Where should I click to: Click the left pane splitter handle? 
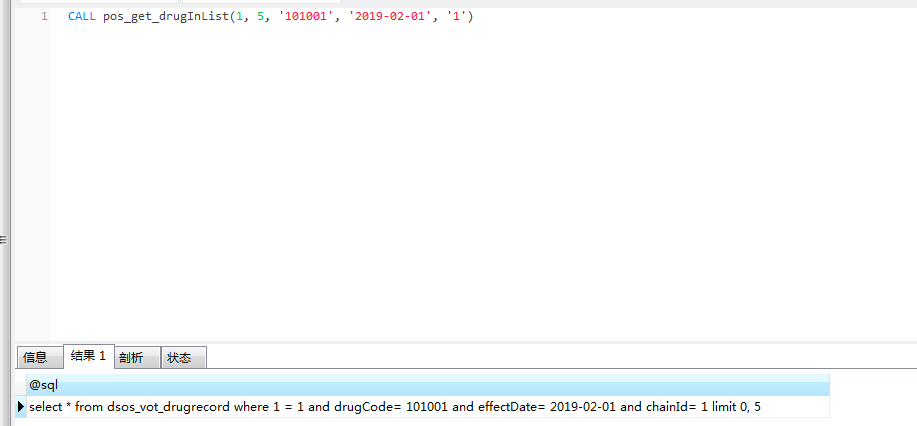(x=3, y=239)
